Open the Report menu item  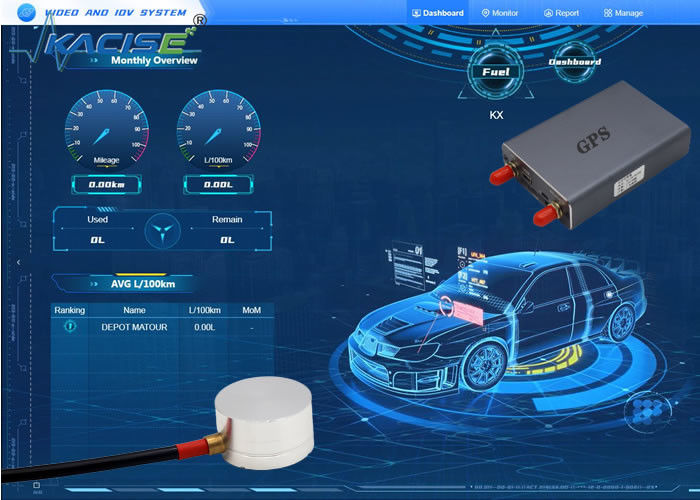point(561,13)
